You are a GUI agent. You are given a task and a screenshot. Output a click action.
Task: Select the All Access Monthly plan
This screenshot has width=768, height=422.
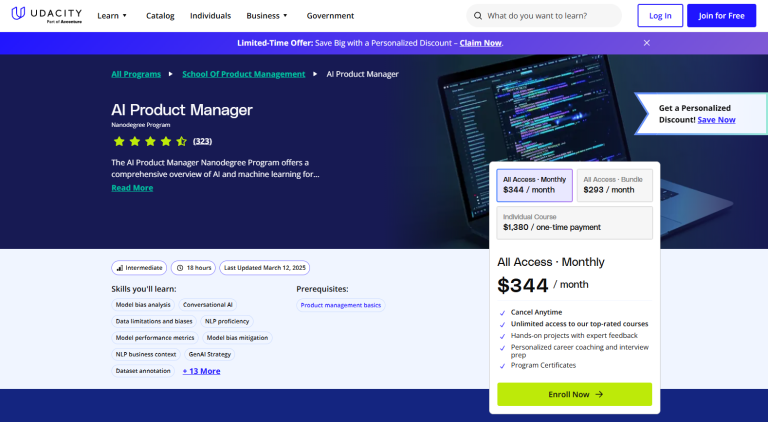click(x=534, y=185)
